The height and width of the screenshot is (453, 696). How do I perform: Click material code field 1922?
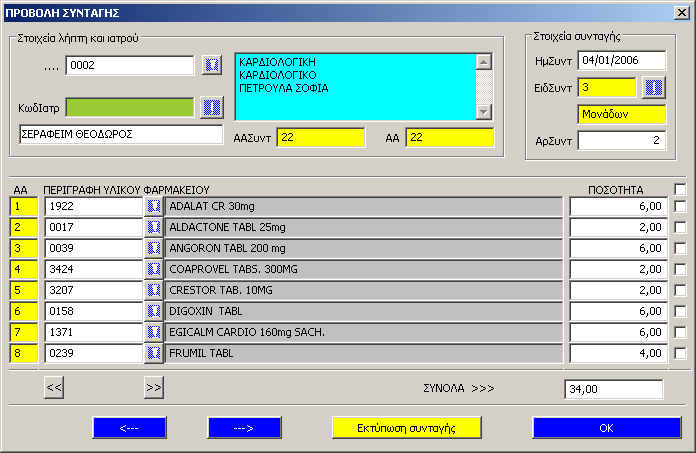point(94,206)
